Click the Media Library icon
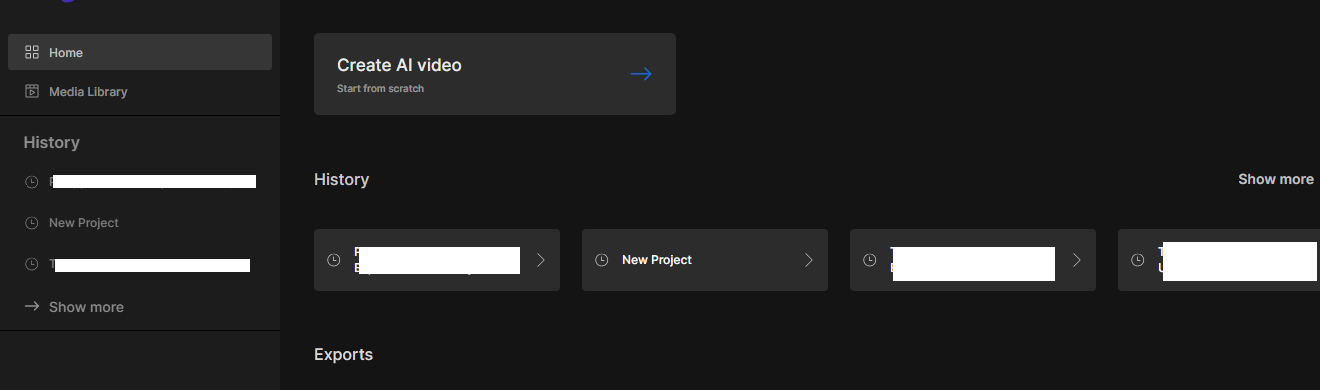 coord(32,91)
